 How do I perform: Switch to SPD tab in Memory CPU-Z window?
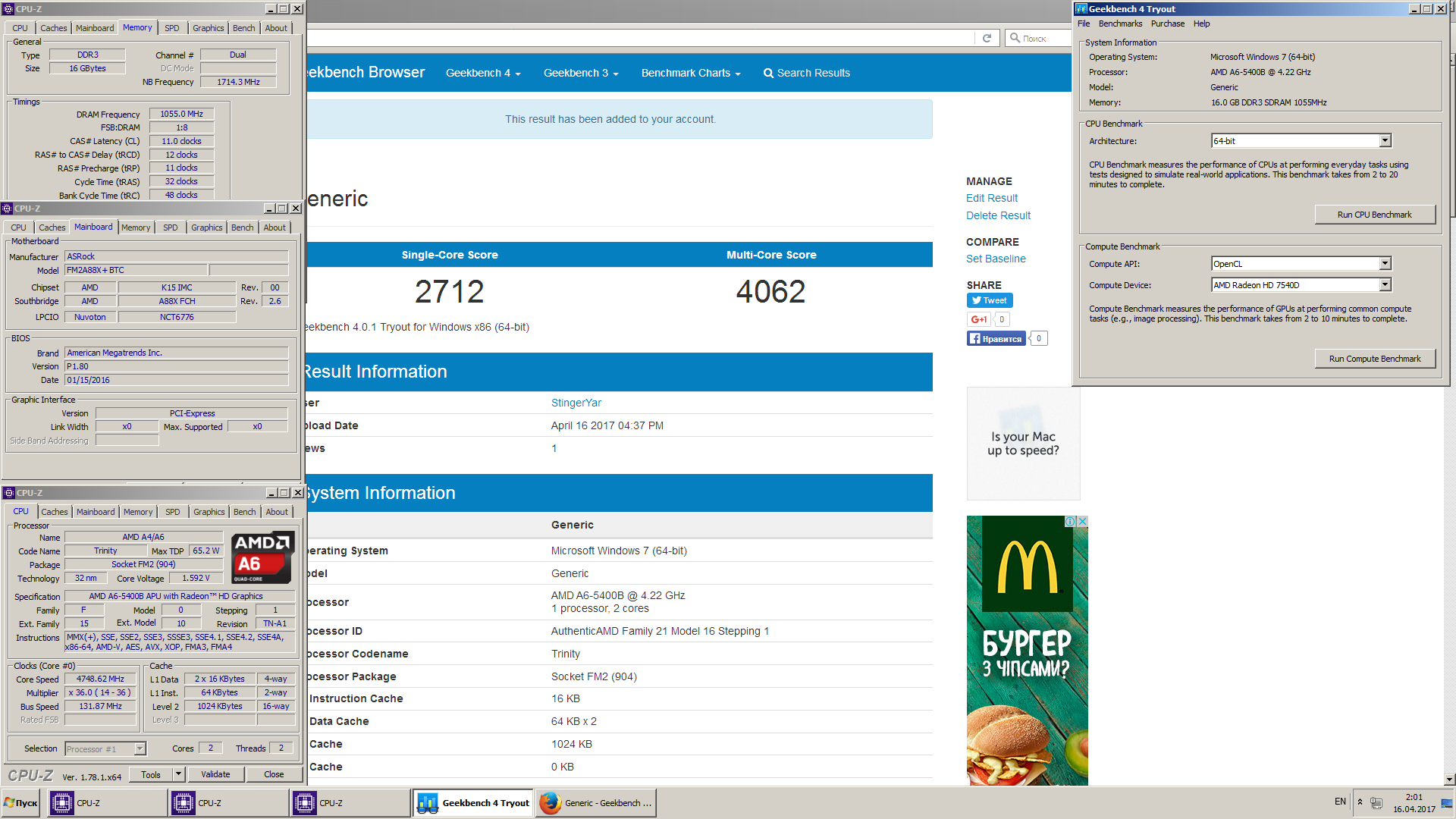[172, 28]
